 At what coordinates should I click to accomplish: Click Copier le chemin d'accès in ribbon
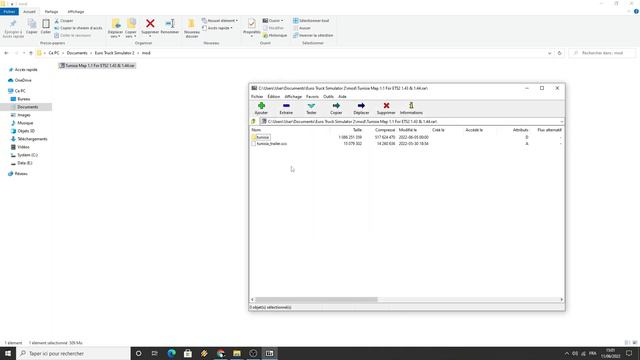click(x=78, y=28)
